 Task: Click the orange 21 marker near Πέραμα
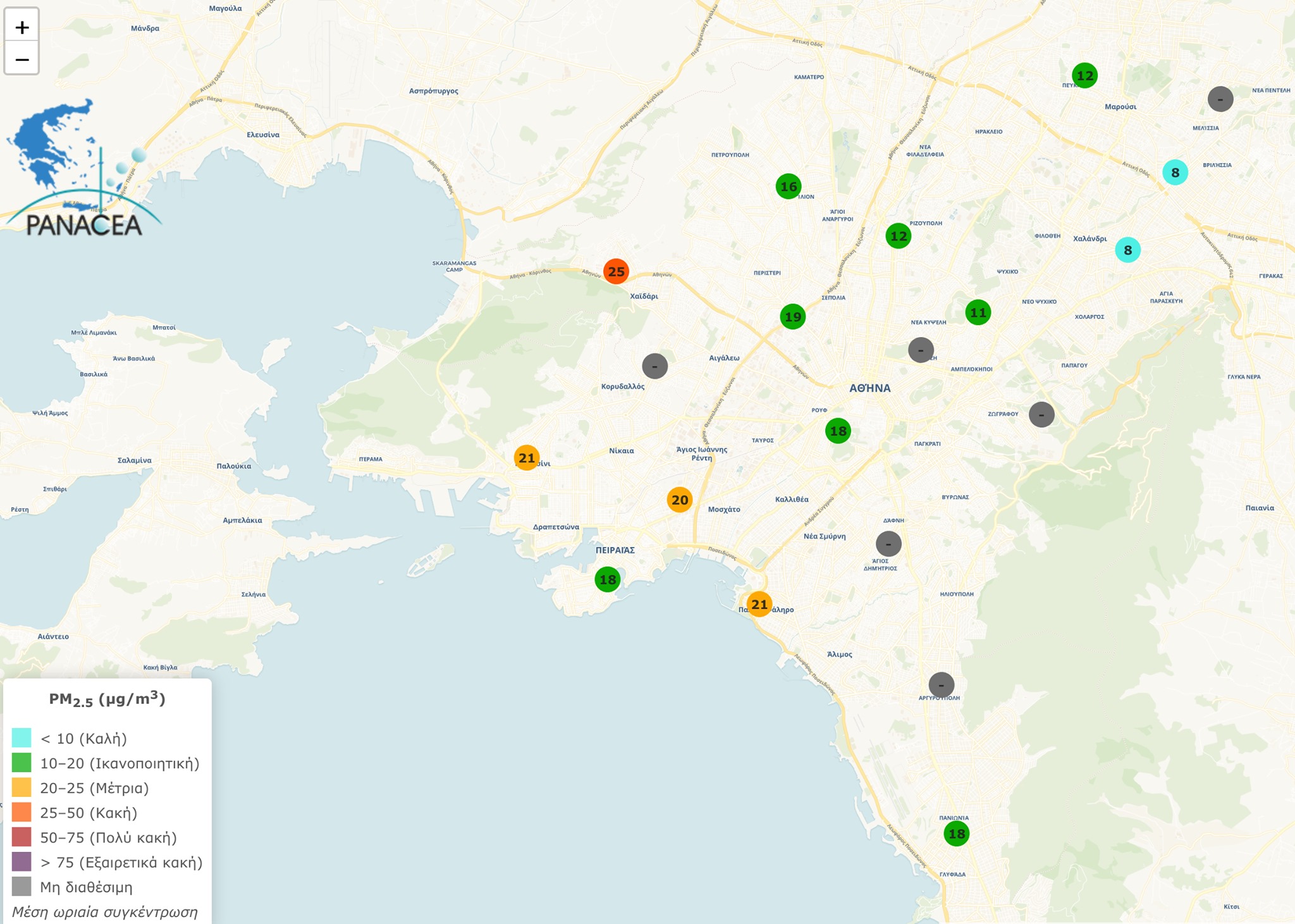(x=526, y=458)
